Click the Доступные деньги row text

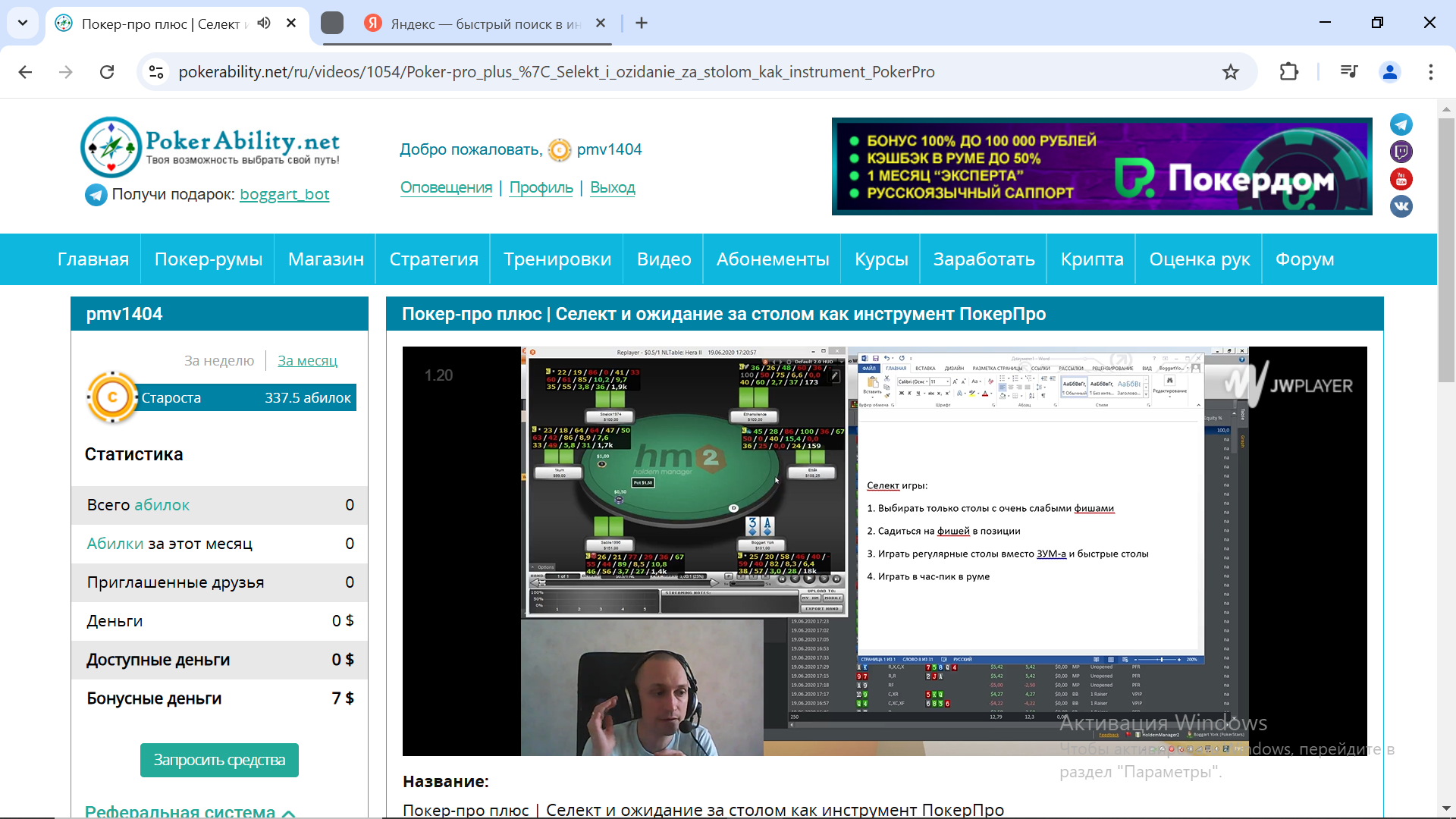coord(158,660)
